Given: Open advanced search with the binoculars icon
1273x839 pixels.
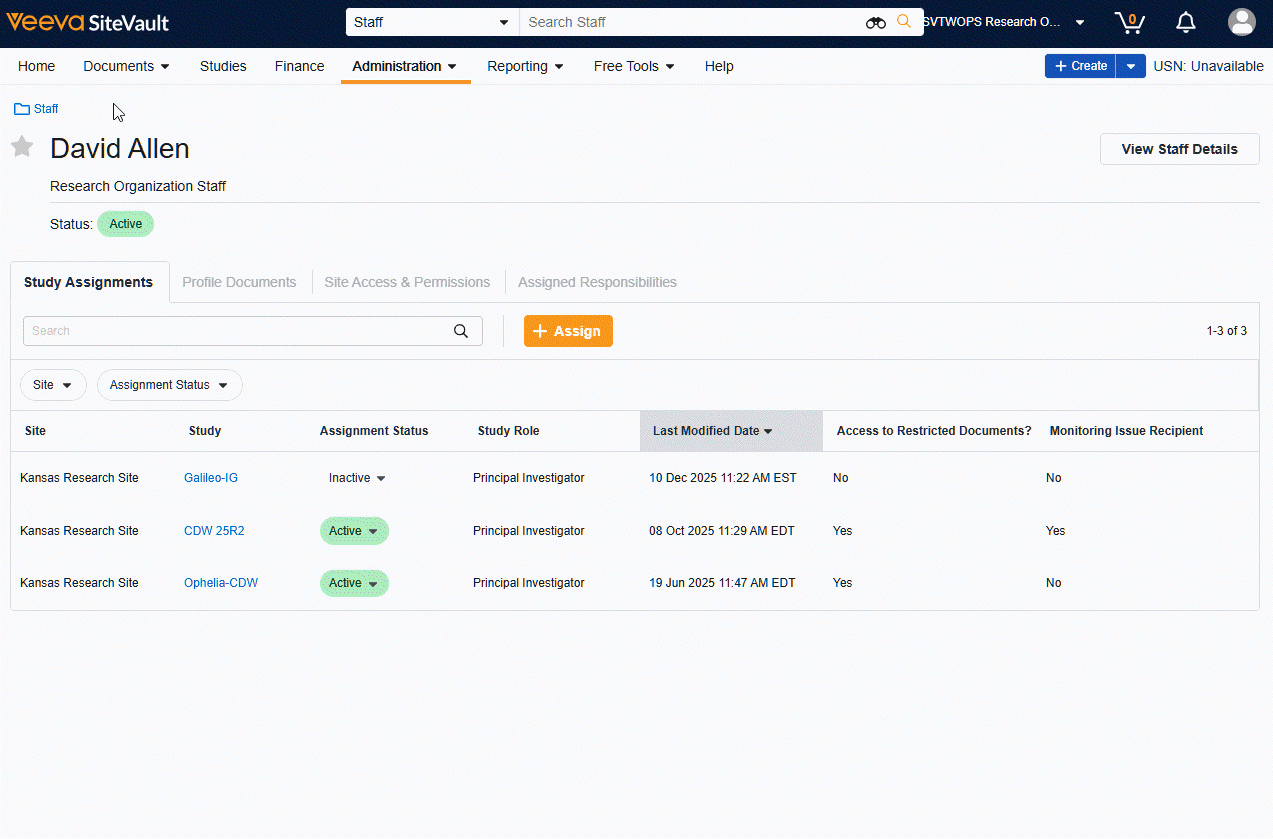Looking at the screenshot, I should 875,21.
